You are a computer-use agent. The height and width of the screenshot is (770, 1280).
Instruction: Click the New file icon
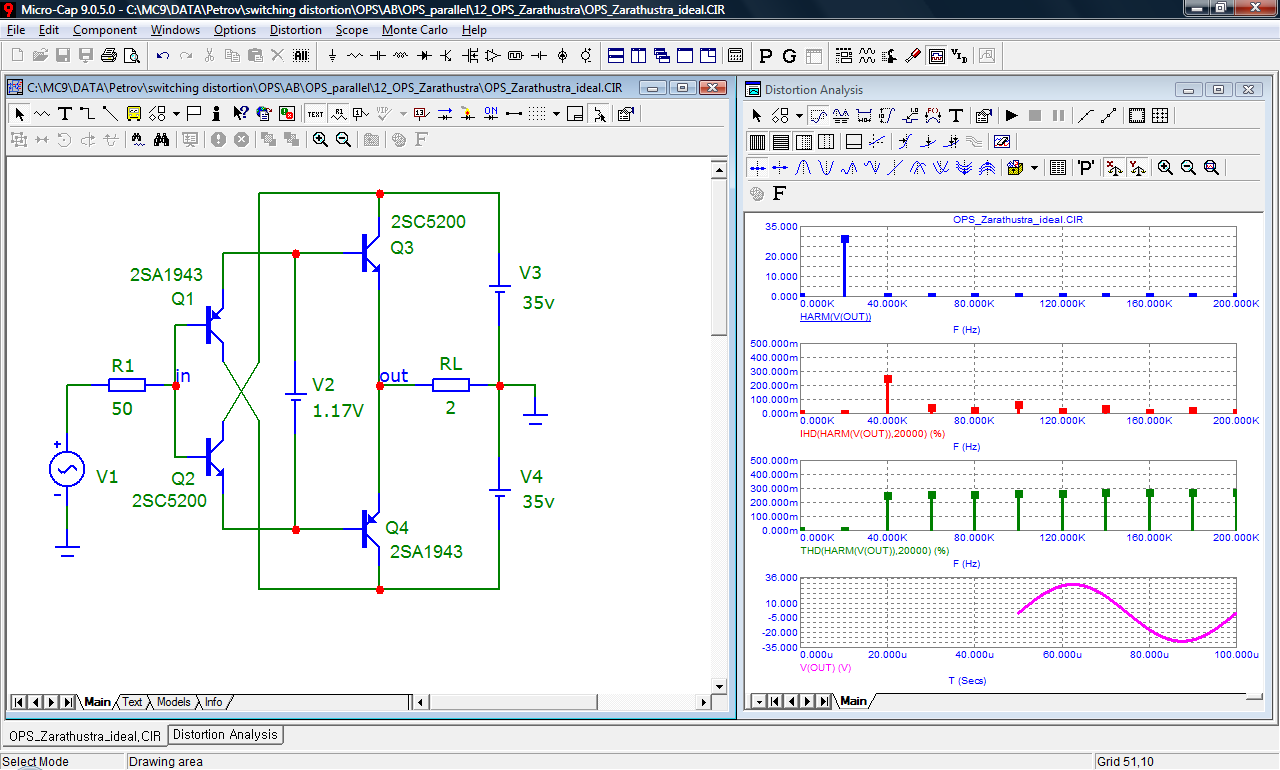(x=17, y=55)
